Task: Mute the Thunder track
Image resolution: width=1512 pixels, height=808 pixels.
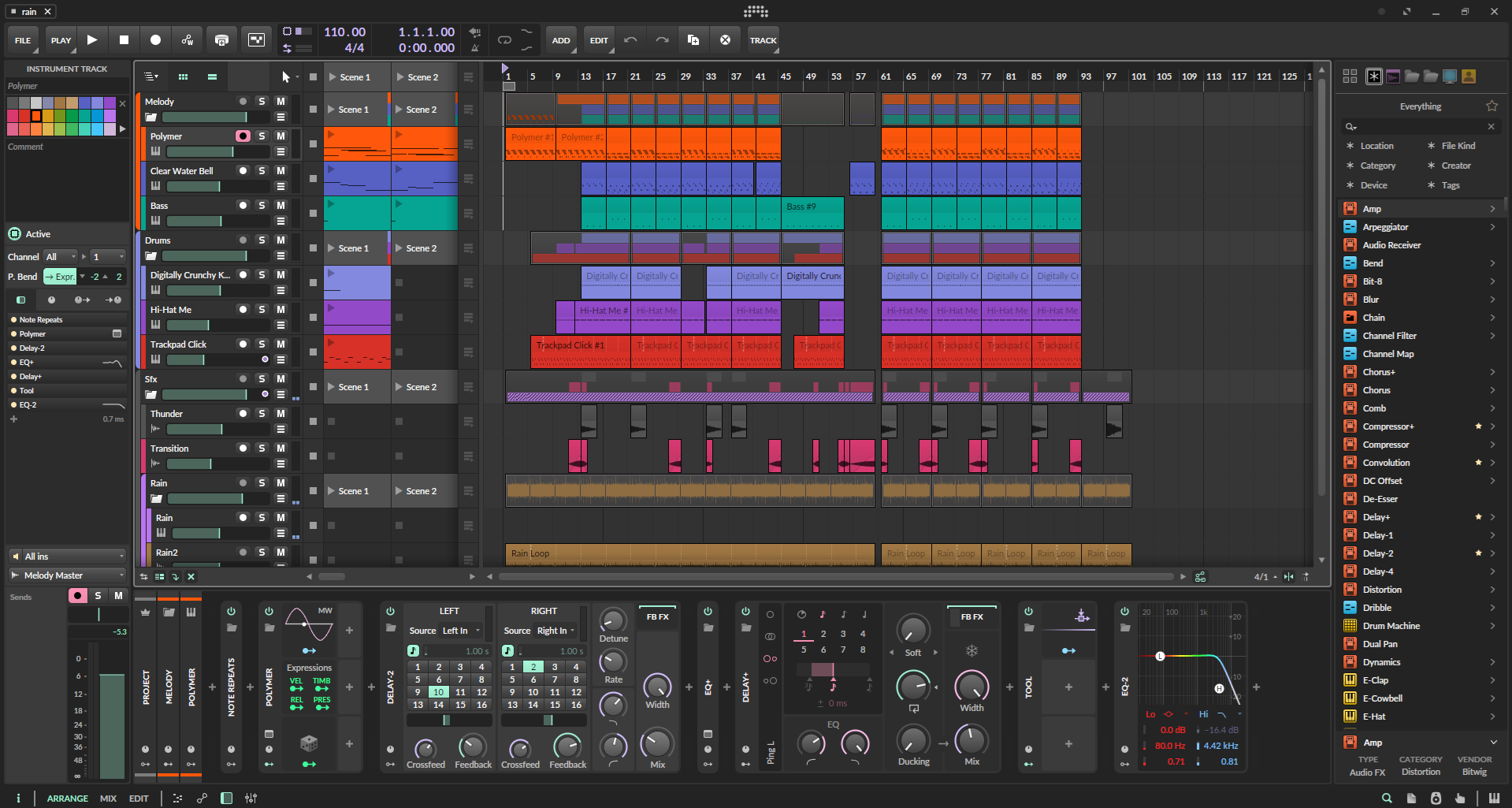Action: [x=280, y=413]
